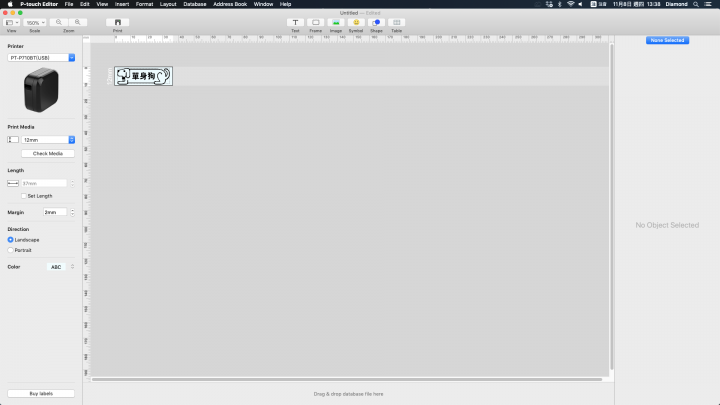The height and width of the screenshot is (405, 720).
Task: Open the Printer PT-P710BT(USB) dropdown
Action: pyautogui.click(x=41, y=57)
